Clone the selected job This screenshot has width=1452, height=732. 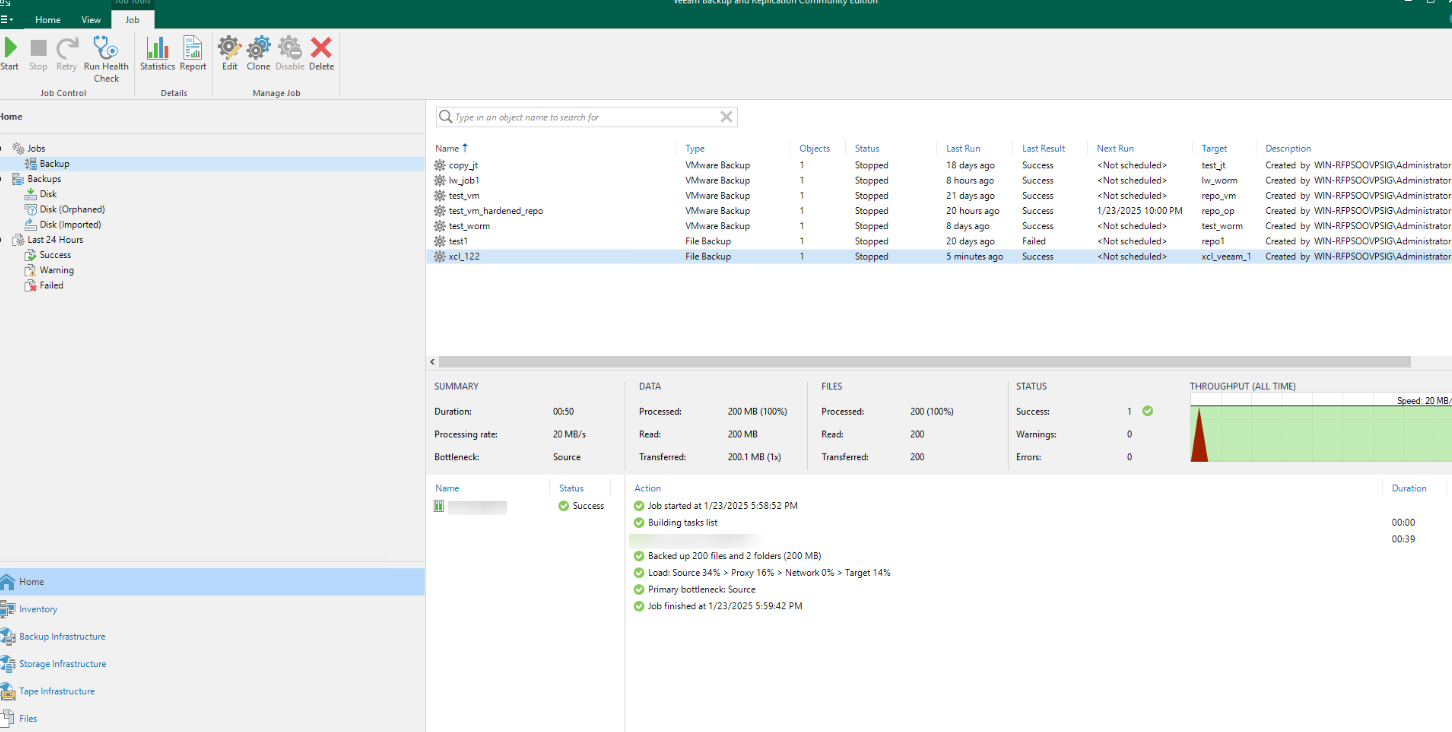pos(258,53)
